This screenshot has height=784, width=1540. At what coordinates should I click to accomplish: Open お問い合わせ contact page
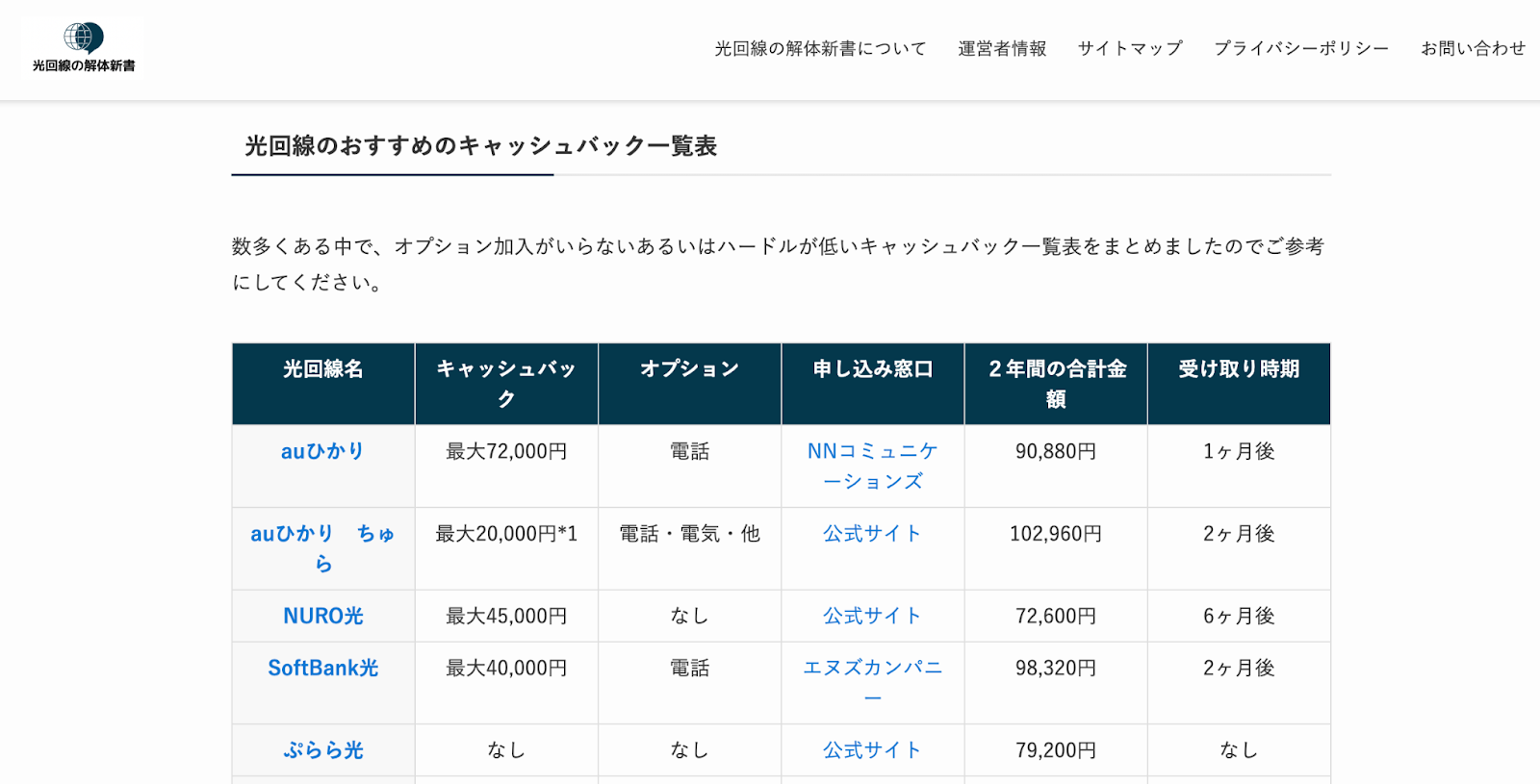tap(1474, 48)
